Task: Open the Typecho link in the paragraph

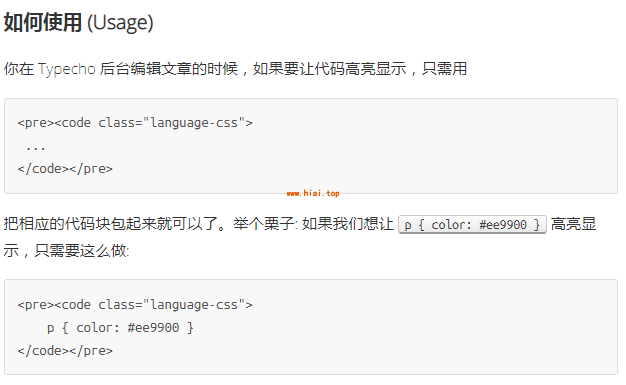Action: pos(67,69)
